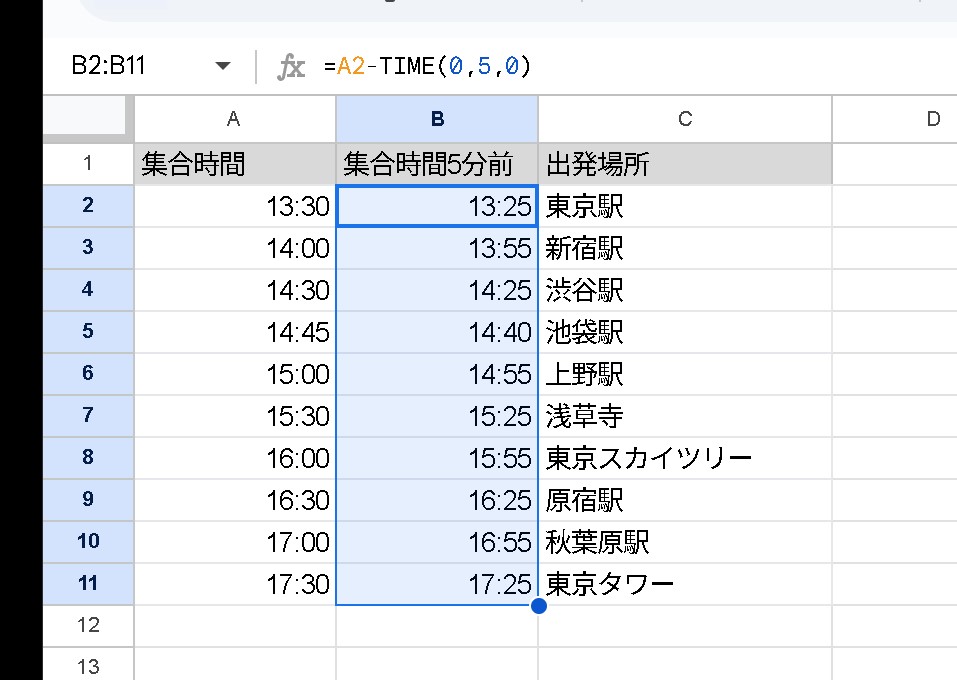Click the formula bar with =A2-TIME(0,5,0)
Image resolution: width=957 pixels, height=680 pixels.
600,67
